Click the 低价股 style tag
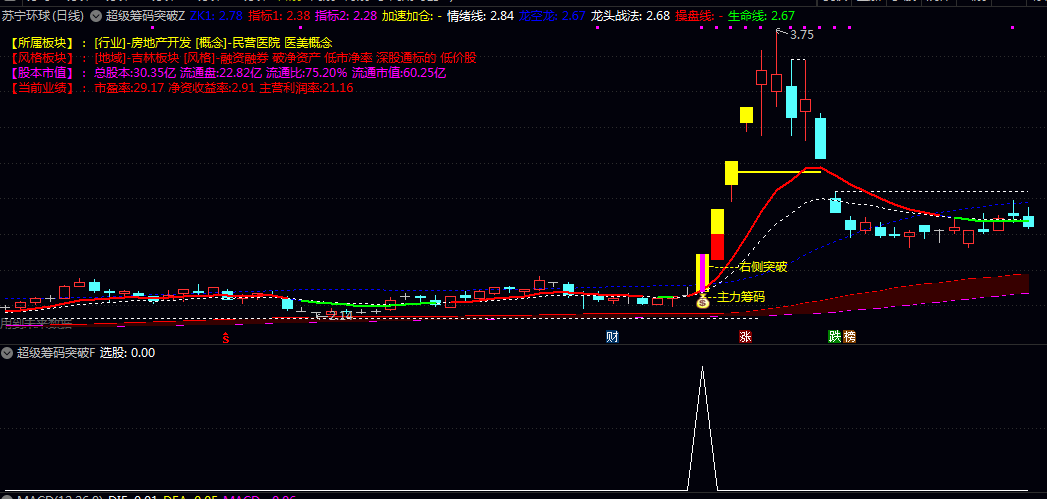1047x499 pixels. coord(458,58)
